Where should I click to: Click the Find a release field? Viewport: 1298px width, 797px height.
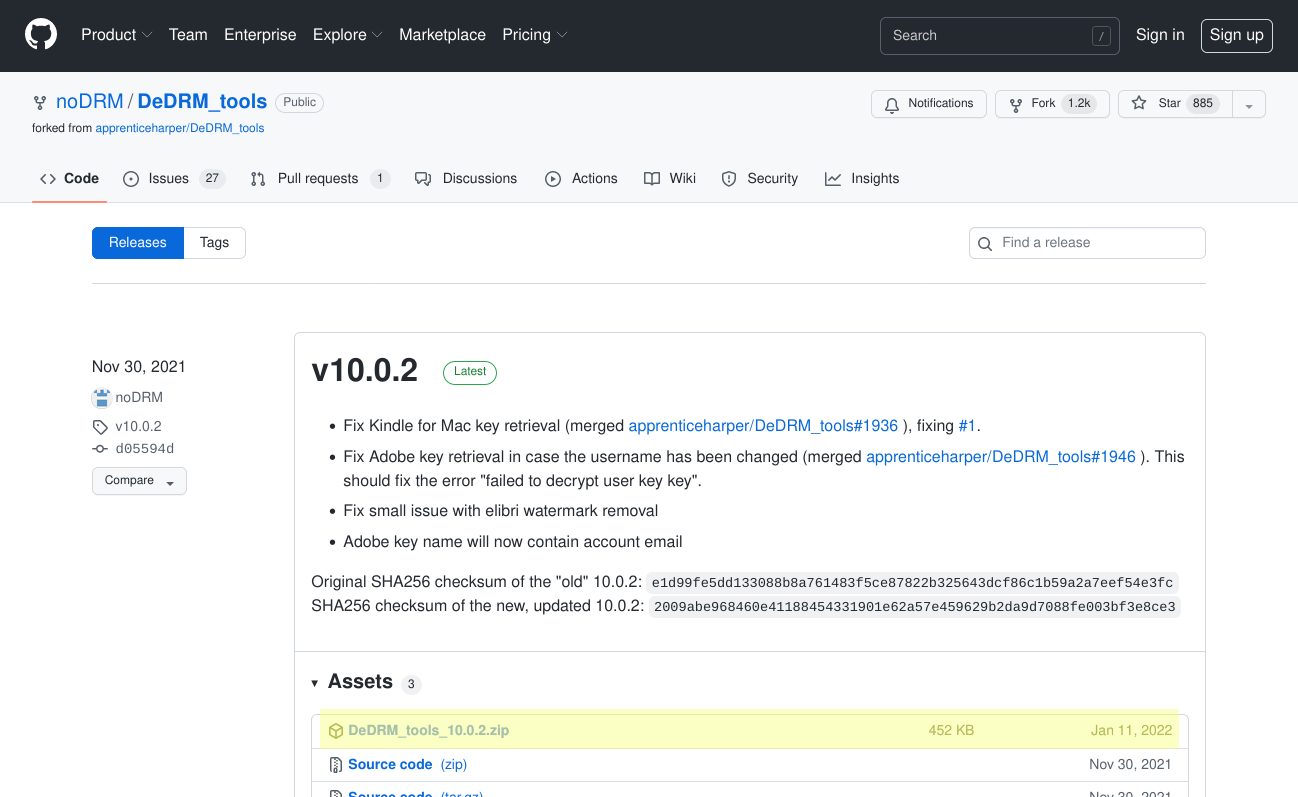click(x=1087, y=243)
